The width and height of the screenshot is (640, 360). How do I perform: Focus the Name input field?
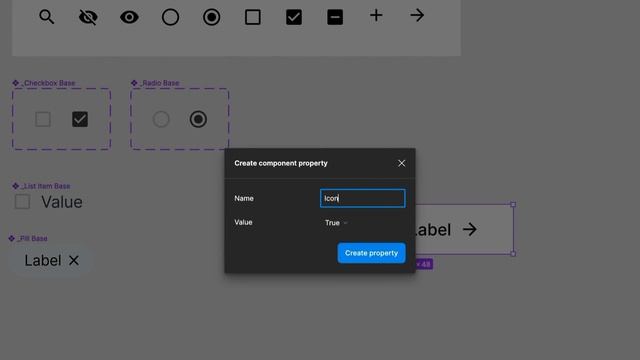[362, 198]
